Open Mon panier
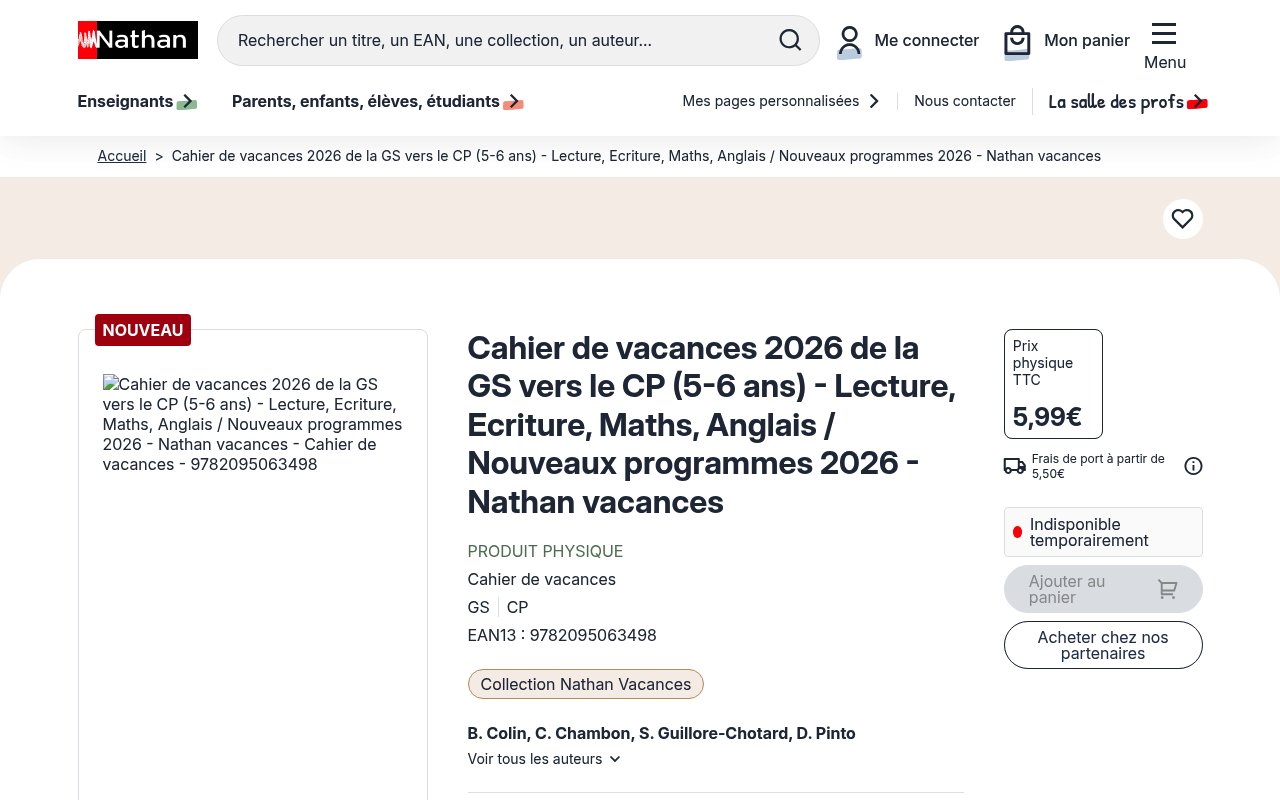 click(x=1067, y=41)
